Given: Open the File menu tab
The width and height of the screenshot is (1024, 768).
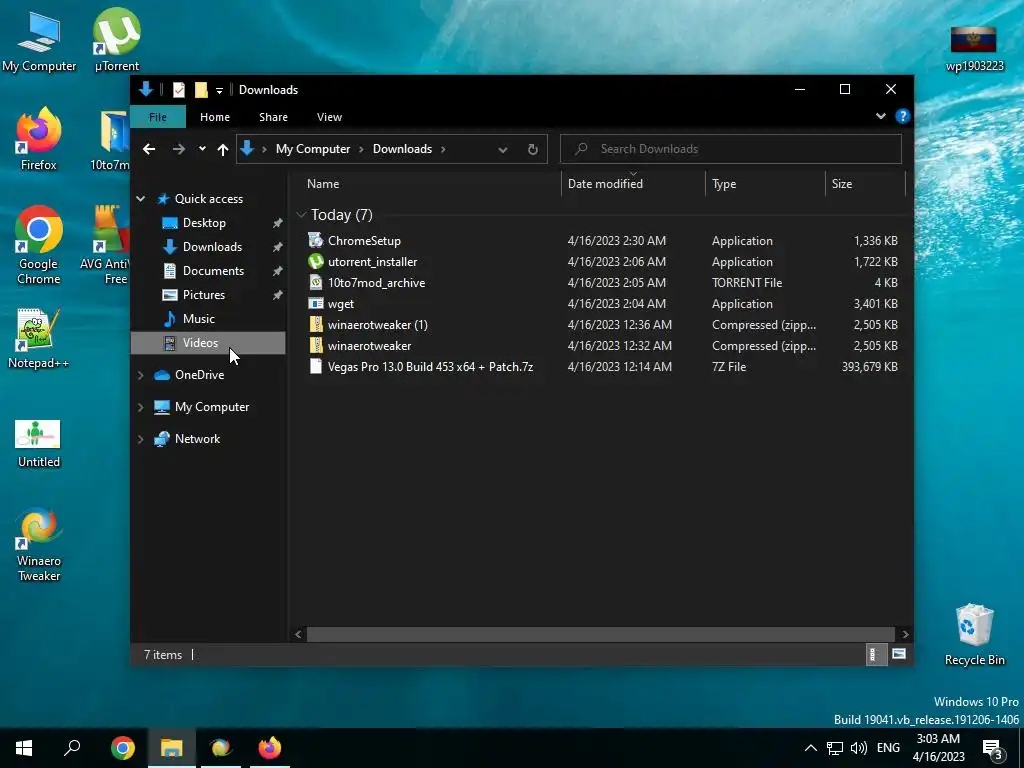Looking at the screenshot, I should 158,117.
